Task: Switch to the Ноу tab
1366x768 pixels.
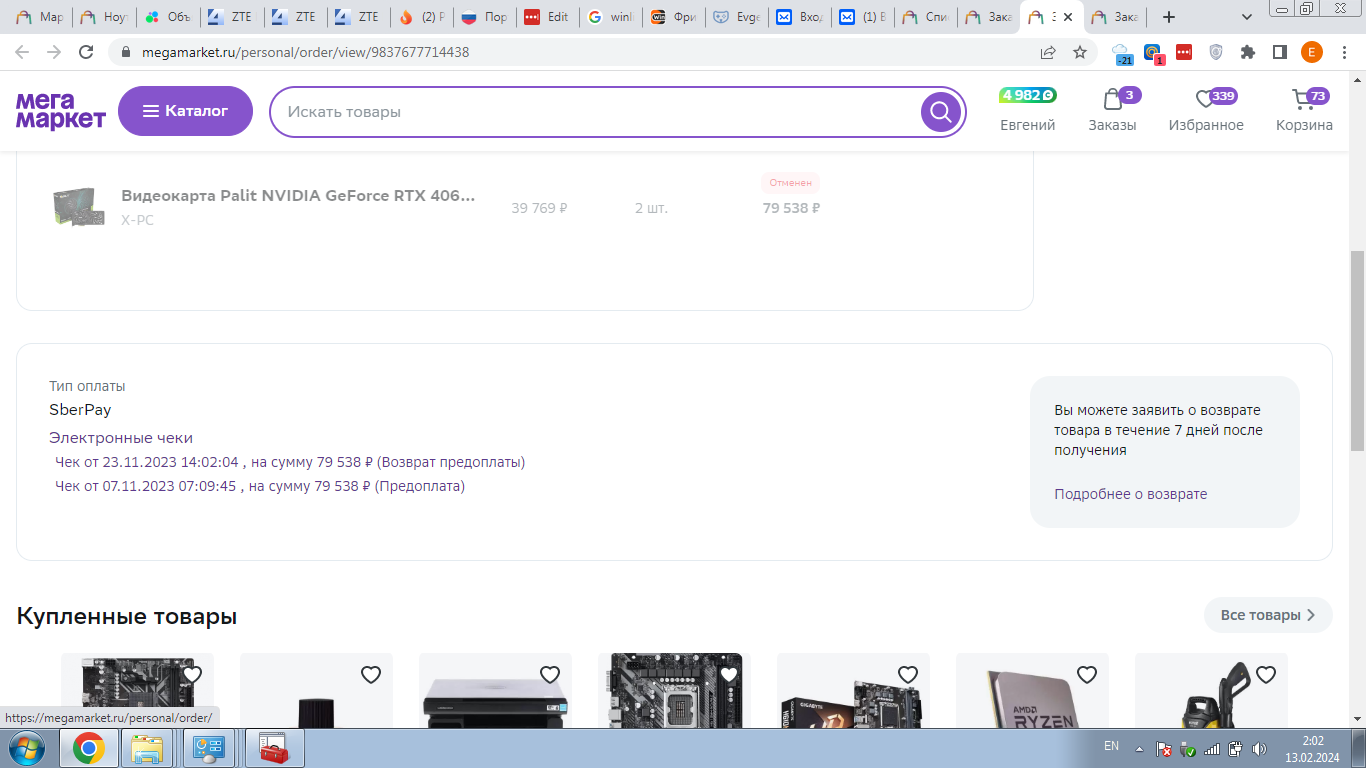Action: [x=104, y=17]
